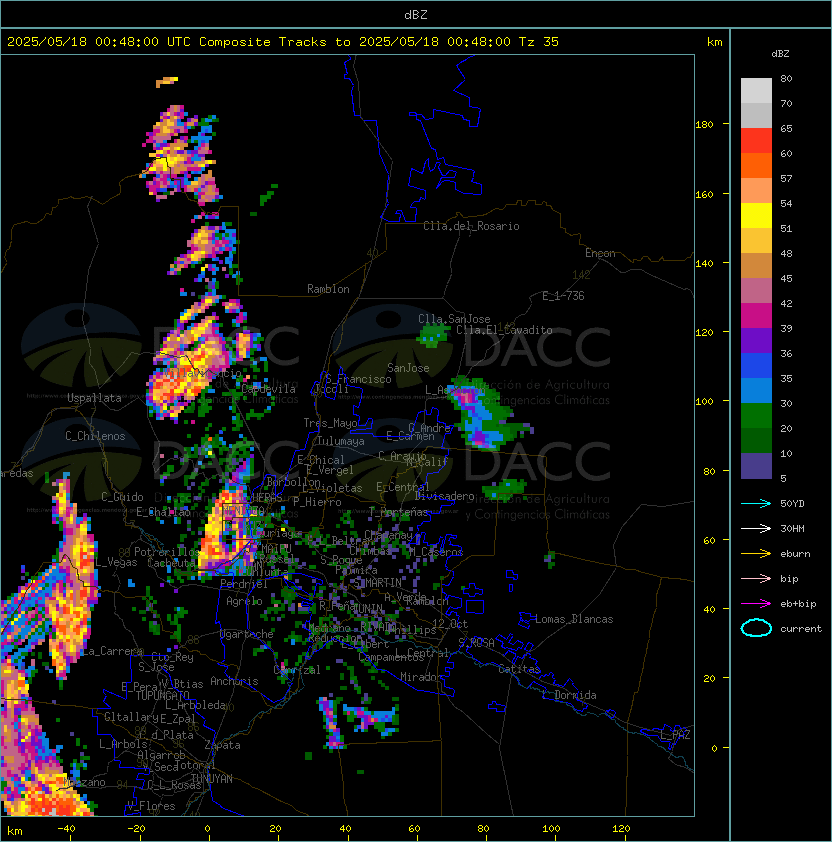Click the 'Uspallata' map label
This screenshot has width=832, height=842.
[x=94, y=398]
